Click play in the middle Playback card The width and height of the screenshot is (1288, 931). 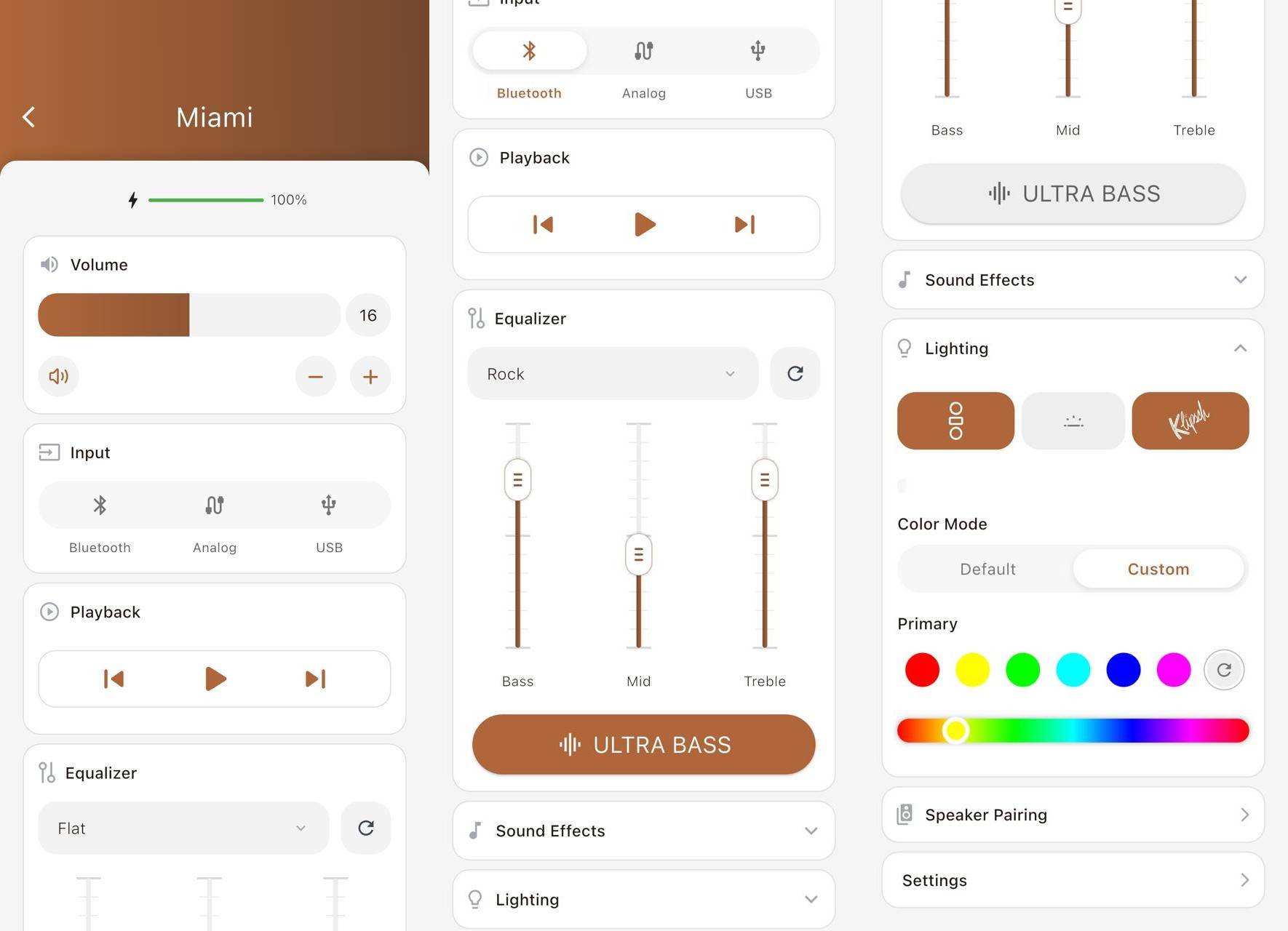[645, 224]
